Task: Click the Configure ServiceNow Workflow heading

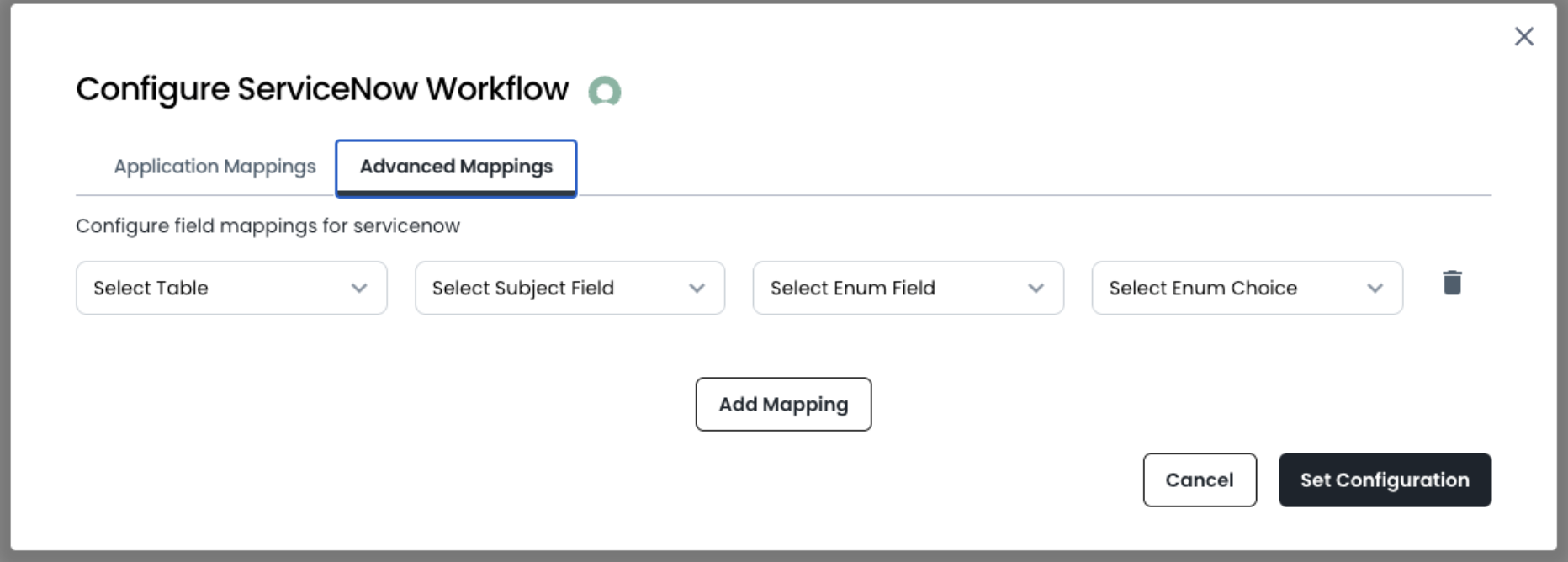Action: tap(322, 89)
